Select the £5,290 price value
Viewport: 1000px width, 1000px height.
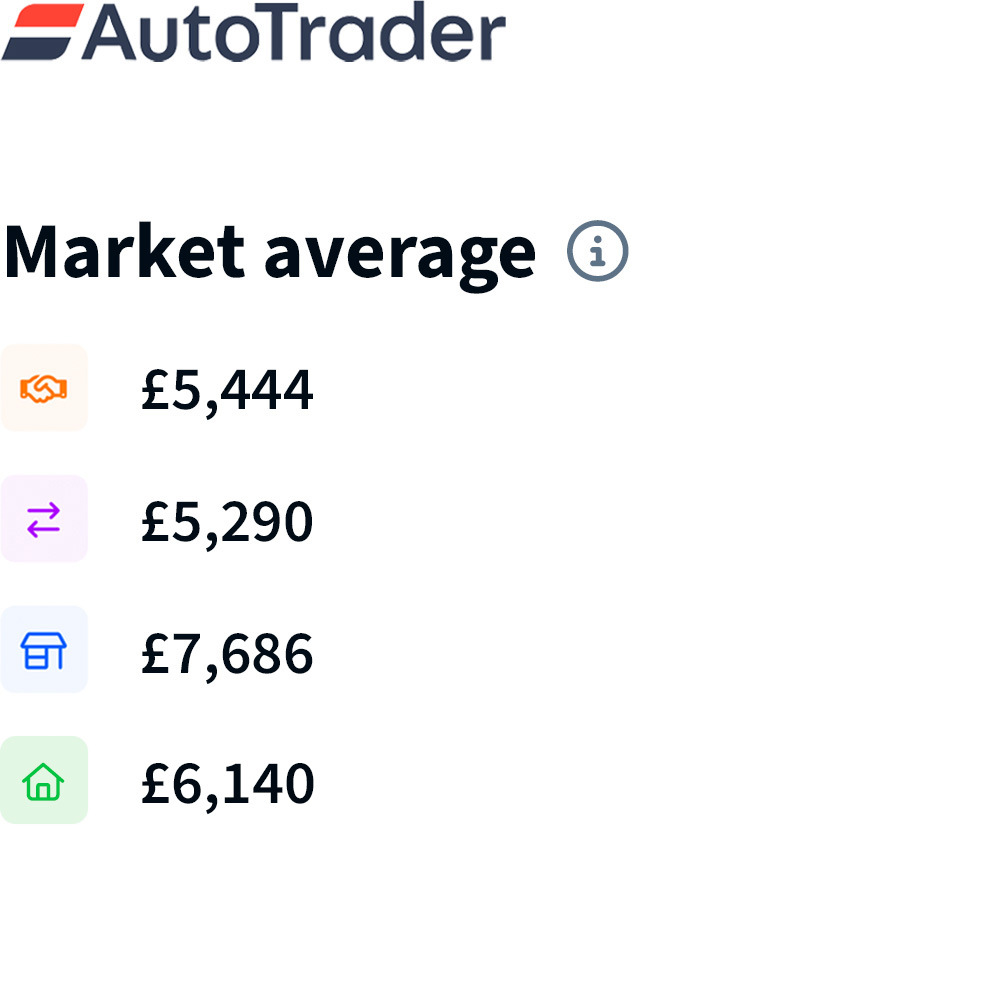point(227,524)
